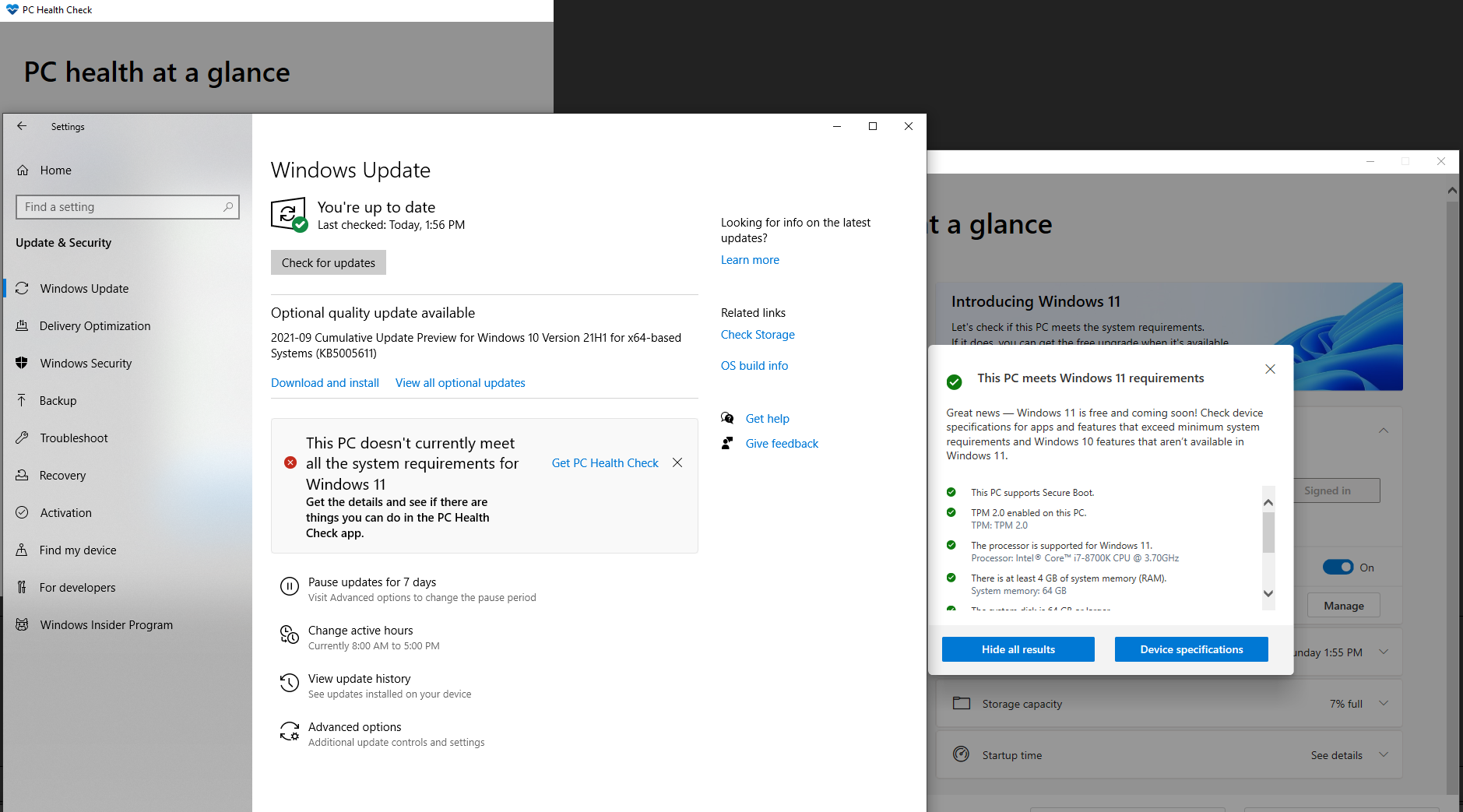Click Check Storage related link

click(x=758, y=335)
